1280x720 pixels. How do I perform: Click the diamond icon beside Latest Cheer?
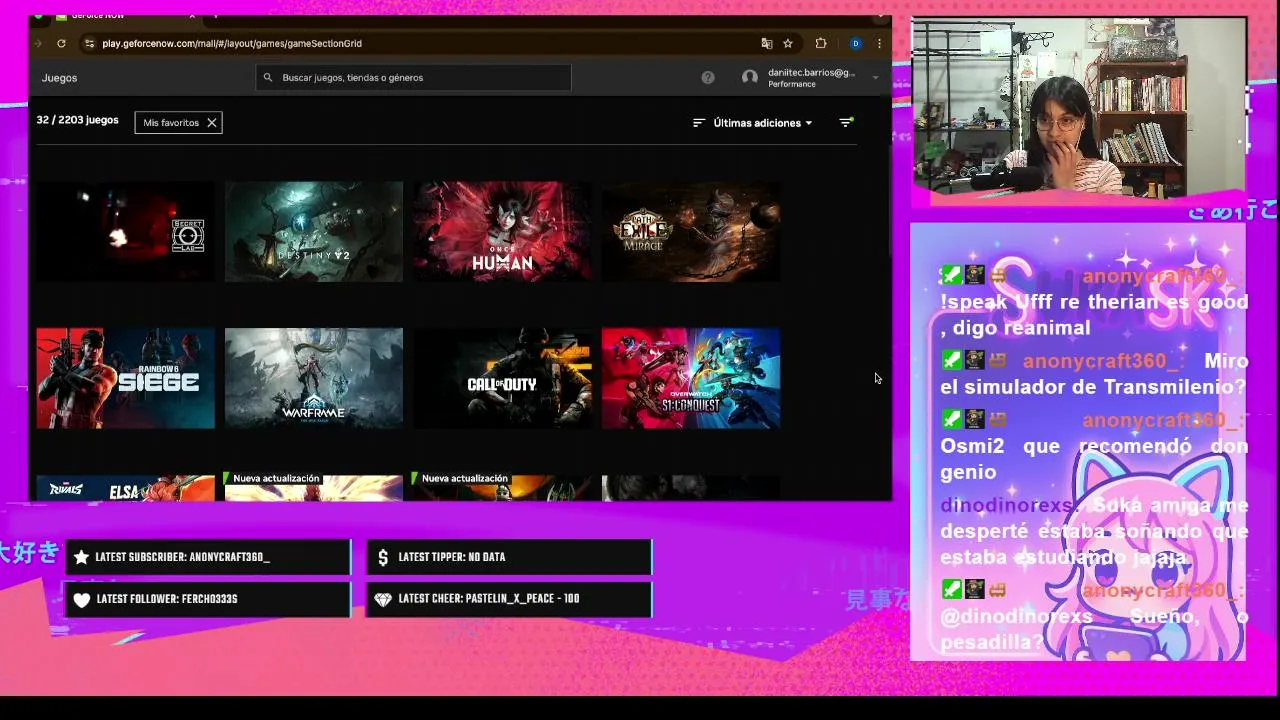click(x=383, y=600)
